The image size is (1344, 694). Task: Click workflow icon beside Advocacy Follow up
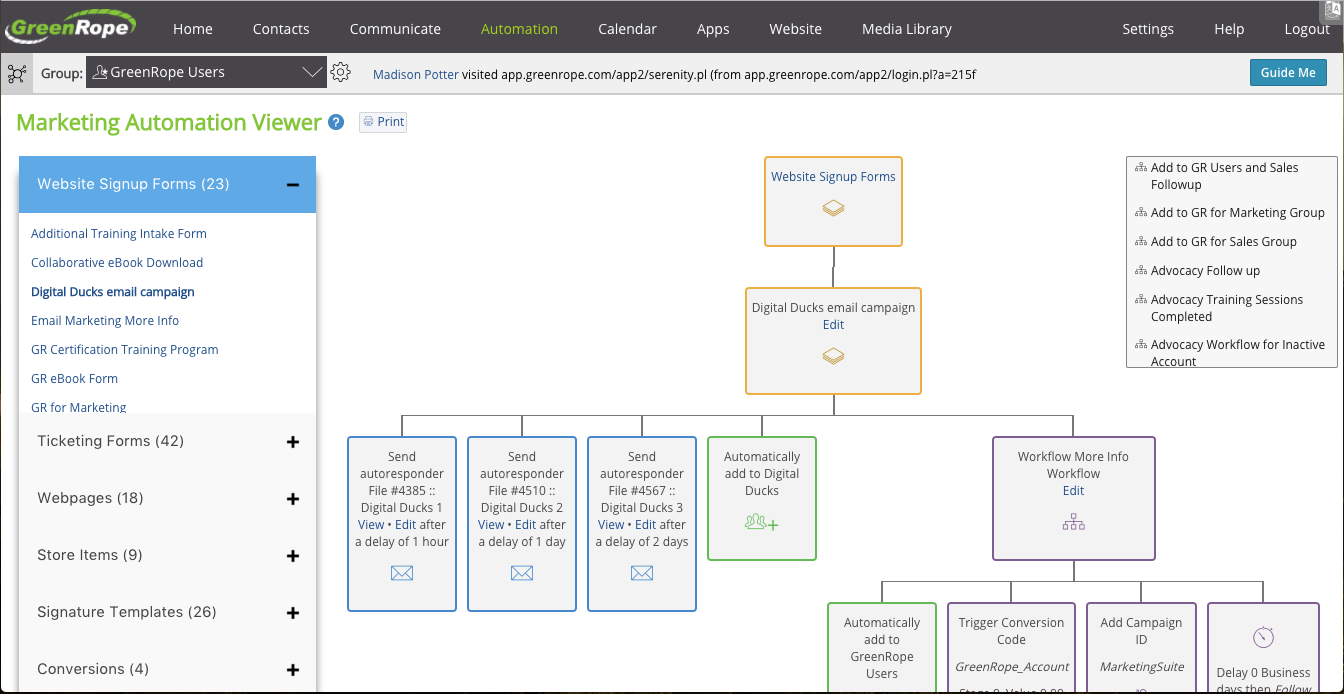1141,271
